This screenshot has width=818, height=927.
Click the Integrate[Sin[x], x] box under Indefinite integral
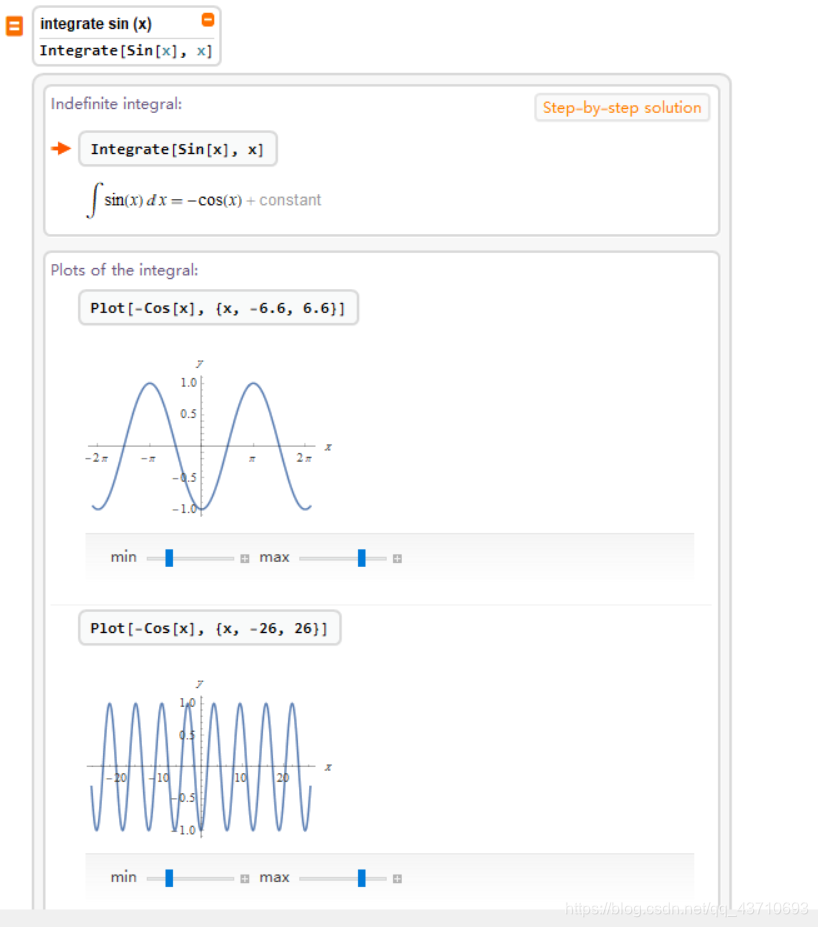click(177, 149)
